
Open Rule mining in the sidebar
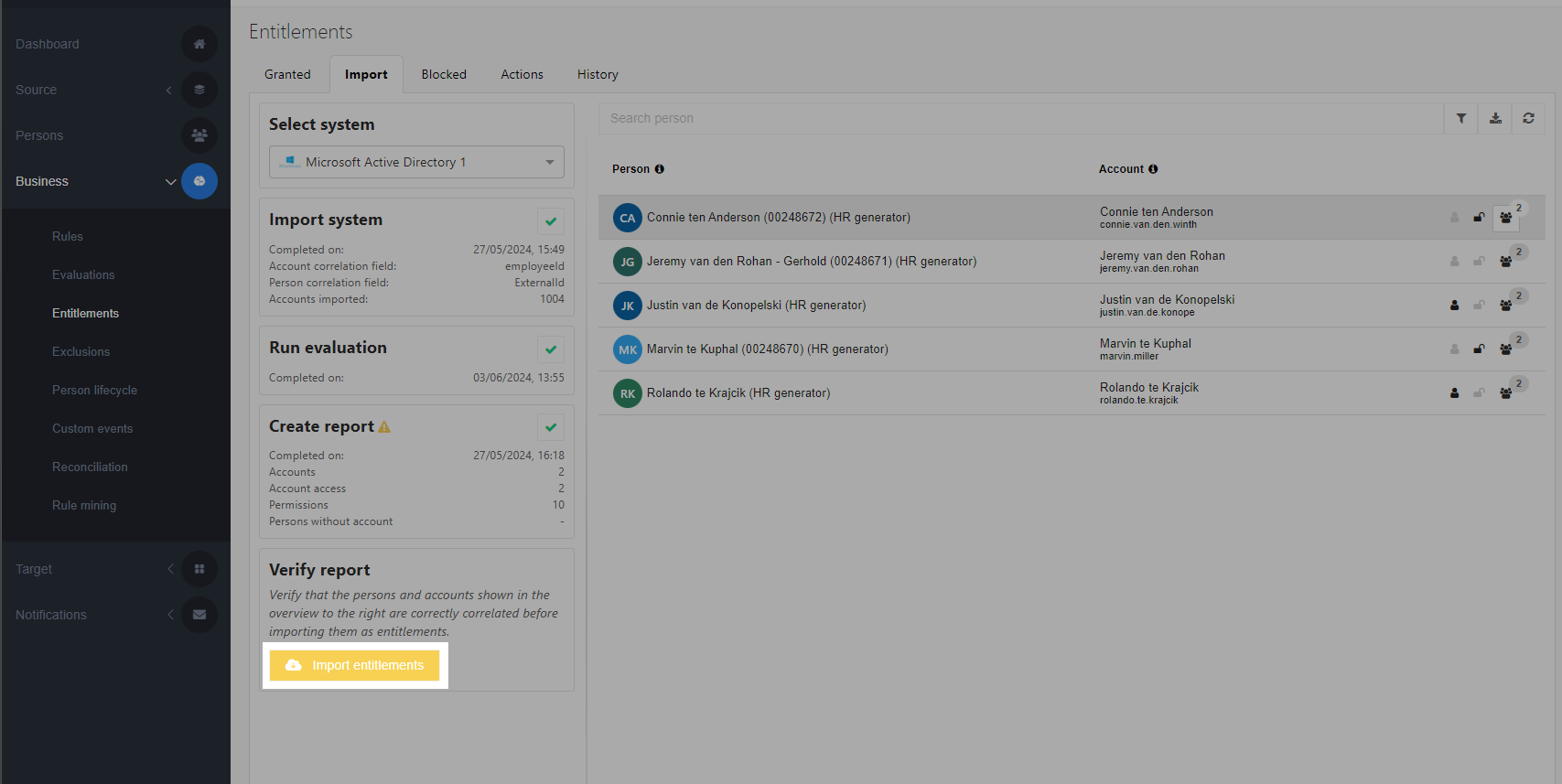tap(84, 505)
